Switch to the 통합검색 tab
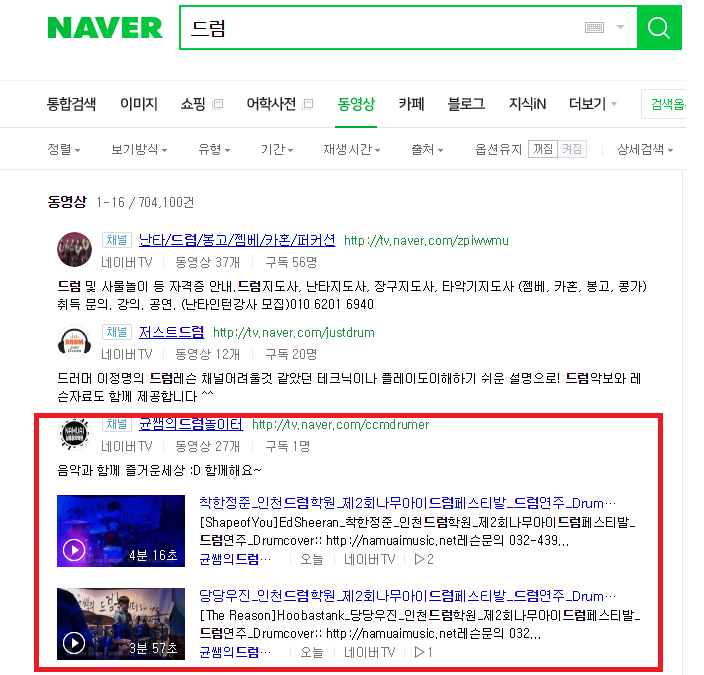This screenshot has height=675, width=704. point(71,104)
